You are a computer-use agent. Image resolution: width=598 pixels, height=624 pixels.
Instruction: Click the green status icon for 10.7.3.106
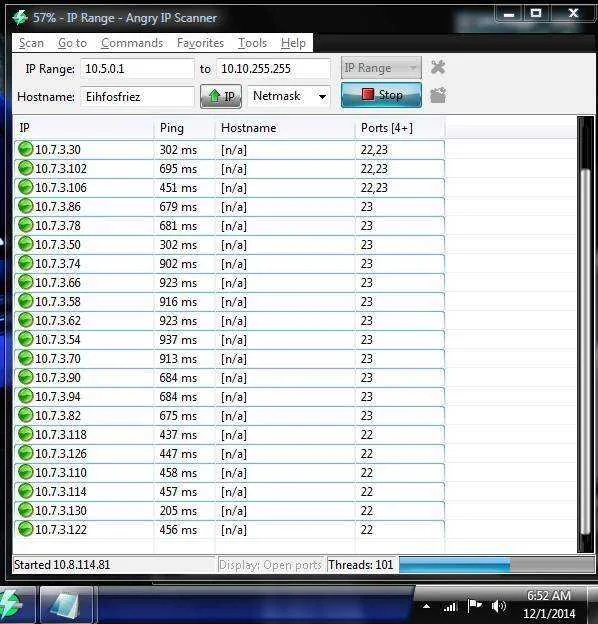[x=25, y=187]
